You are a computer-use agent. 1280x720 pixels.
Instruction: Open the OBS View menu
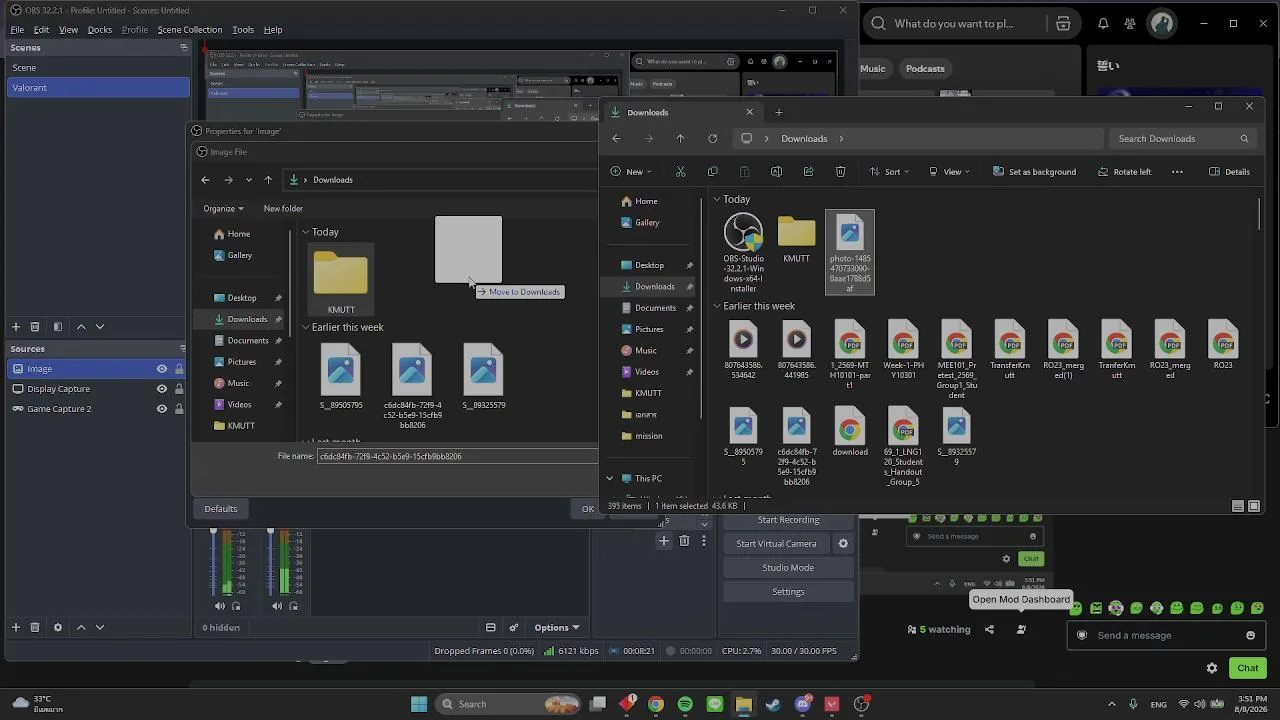coord(68,30)
